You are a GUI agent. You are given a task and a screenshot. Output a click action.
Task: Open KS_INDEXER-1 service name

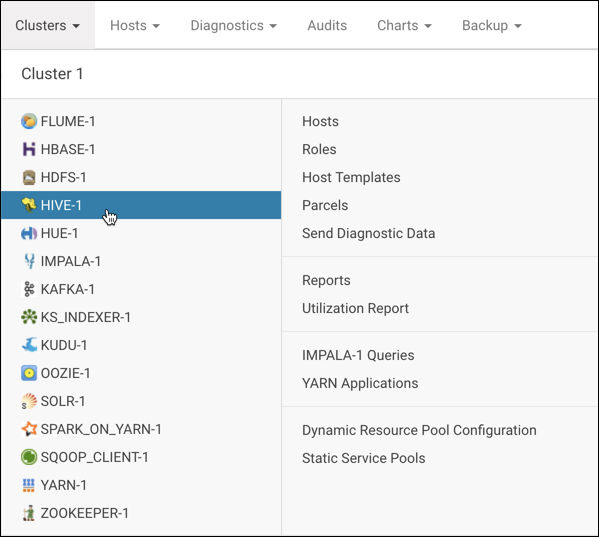pos(86,317)
